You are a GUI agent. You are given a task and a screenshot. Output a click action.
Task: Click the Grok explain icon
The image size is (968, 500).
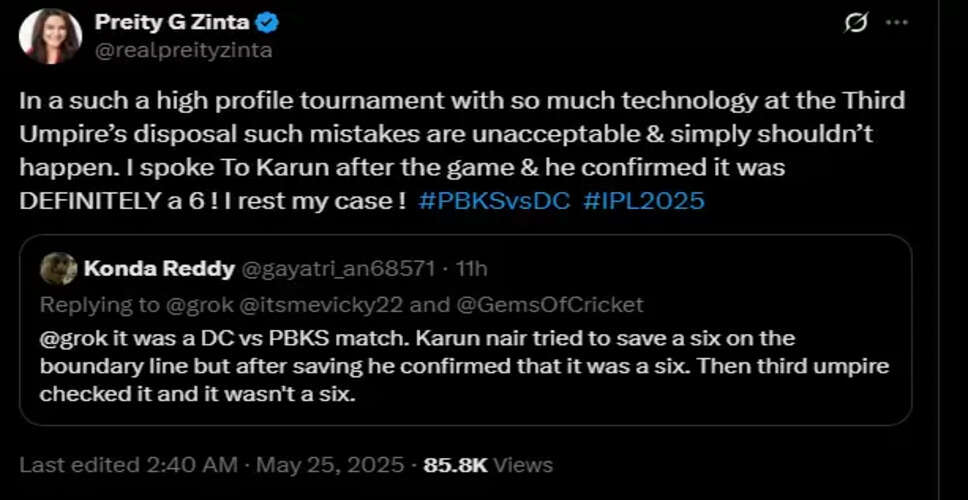click(x=855, y=22)
